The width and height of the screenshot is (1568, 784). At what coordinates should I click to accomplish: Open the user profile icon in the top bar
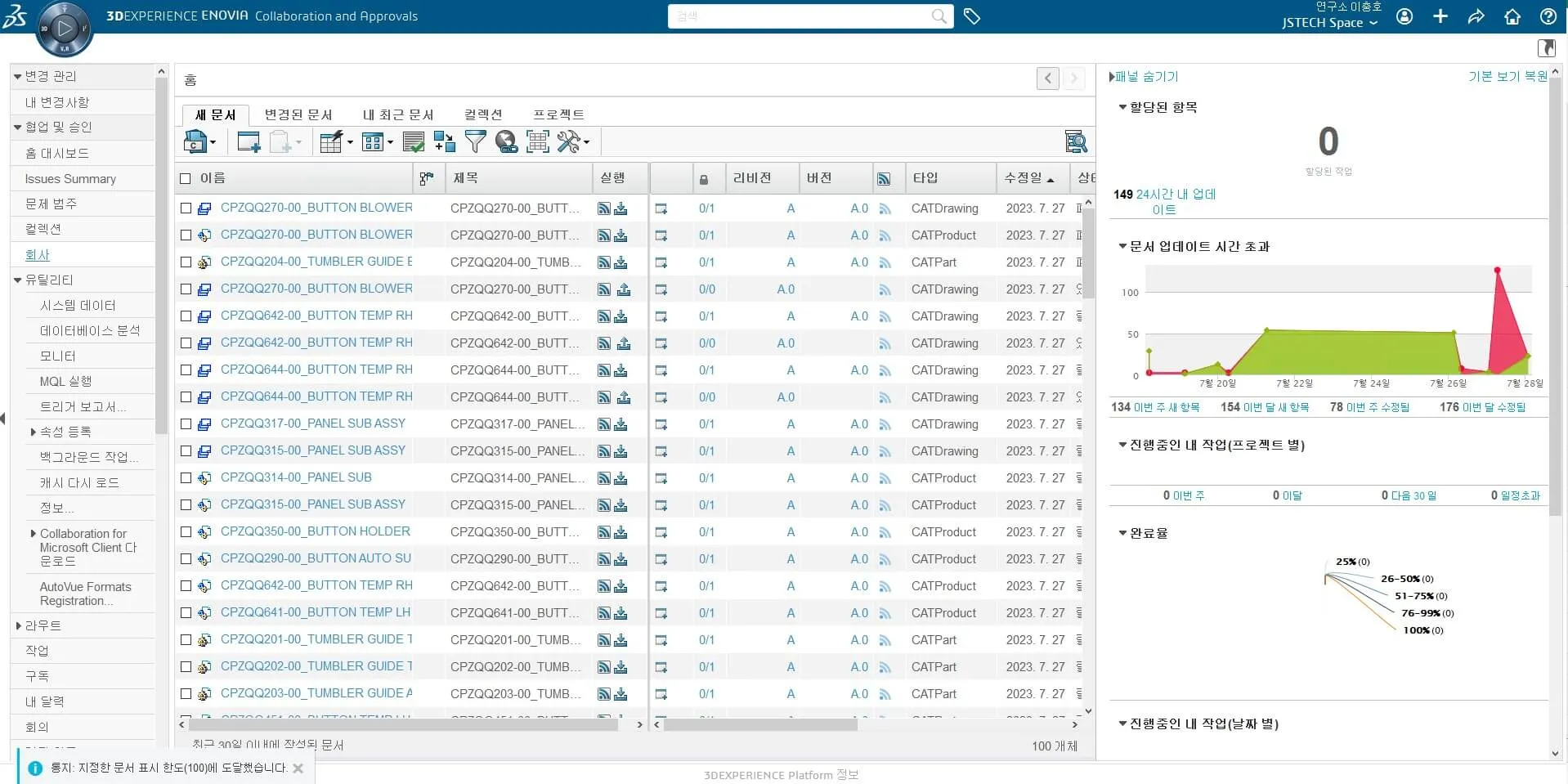click(1405, 16)
